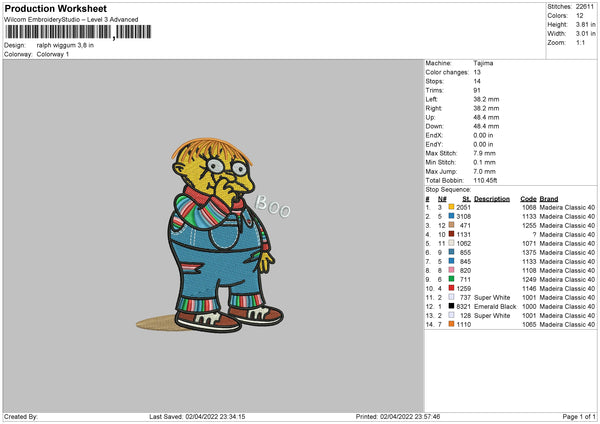Pick the orange swatch beside stitch count 1110

451,324
